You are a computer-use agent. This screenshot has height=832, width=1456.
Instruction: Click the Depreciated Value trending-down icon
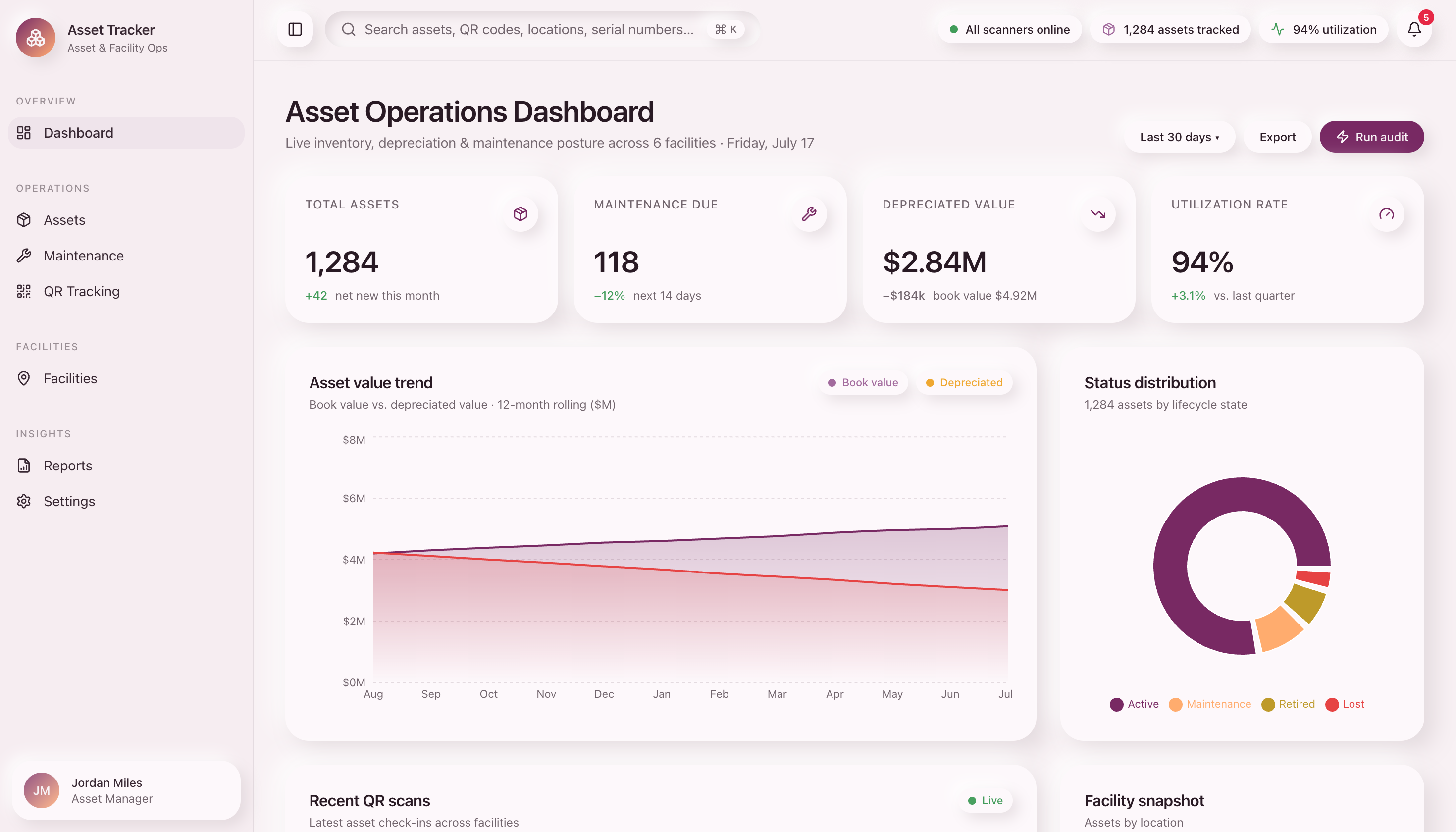(1098, 214)
